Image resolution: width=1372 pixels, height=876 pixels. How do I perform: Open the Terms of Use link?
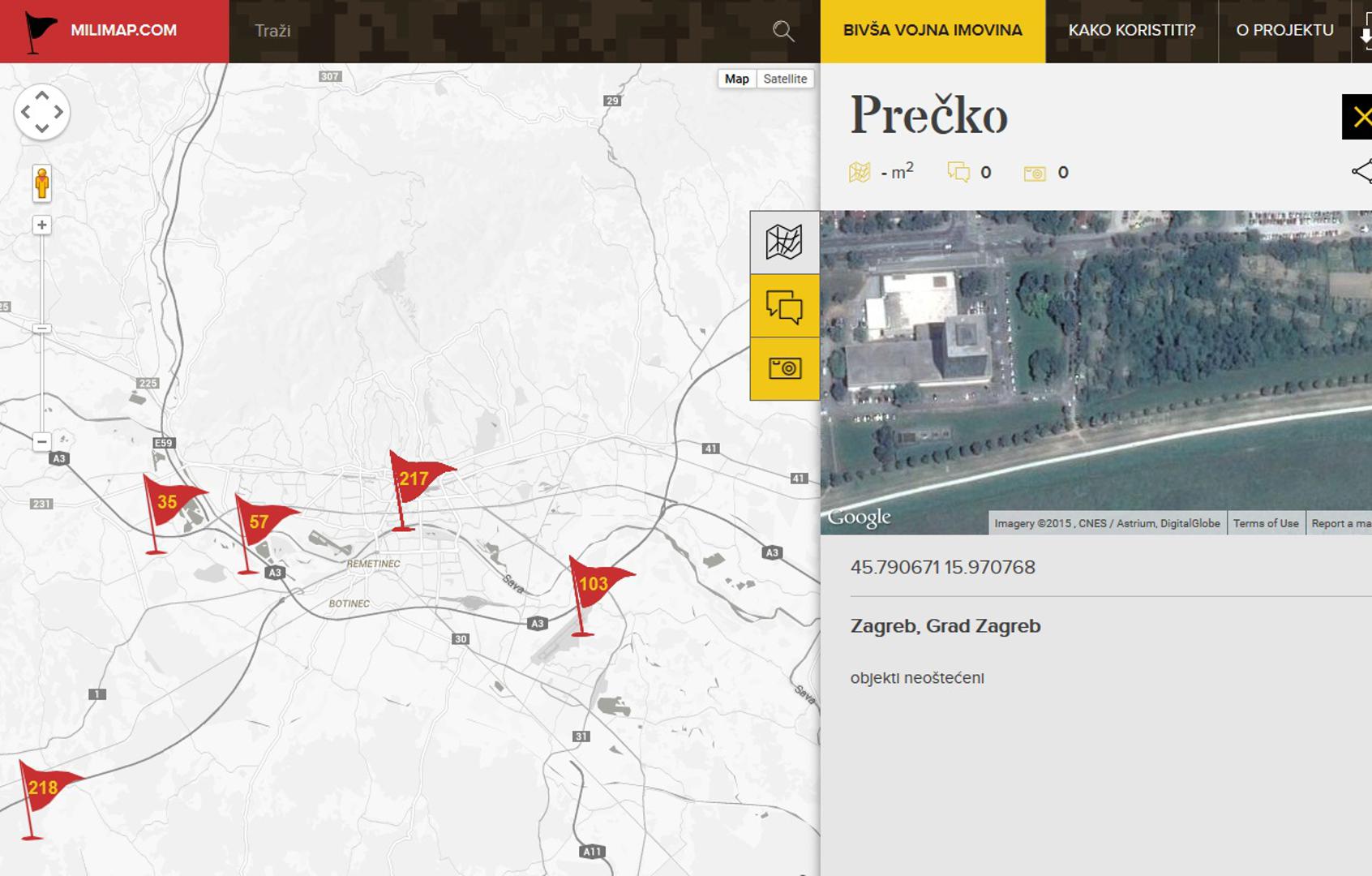(x=1265, y=523)
